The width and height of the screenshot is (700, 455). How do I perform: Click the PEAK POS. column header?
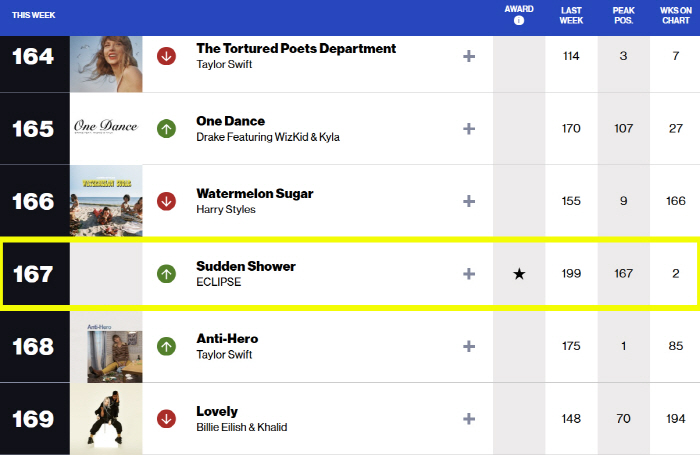click(x=624, y=15)
